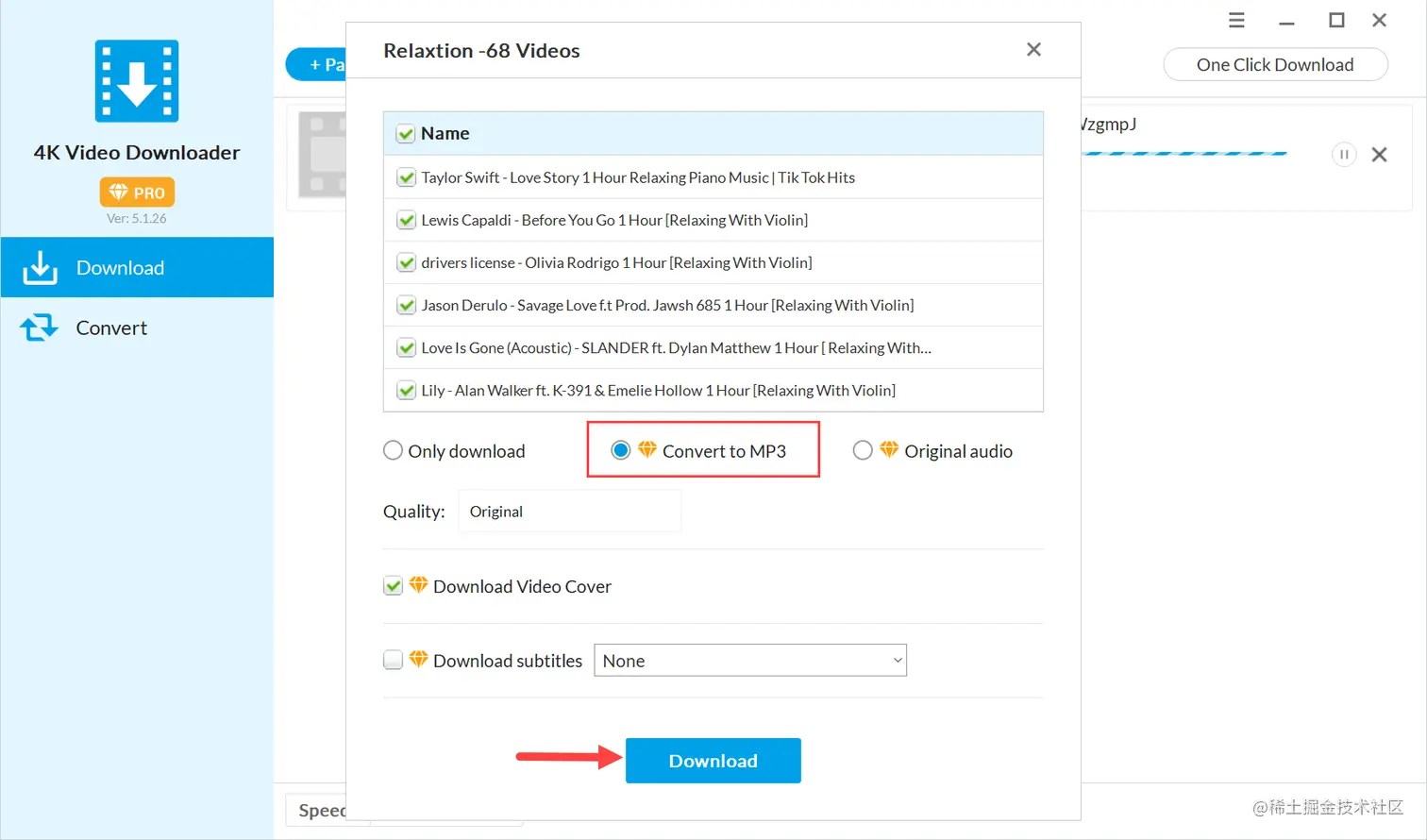This screenshot has height=840, width=1427.
Task: Click the Ver: 5.1.26 version text
Action: pyautogui.click(x=137, y=218)
